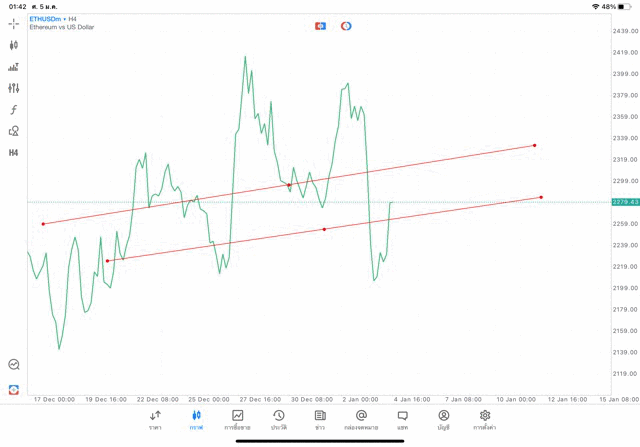Select the upper red trendline end handle
This screenshot has height=447, width=640.
535,145
